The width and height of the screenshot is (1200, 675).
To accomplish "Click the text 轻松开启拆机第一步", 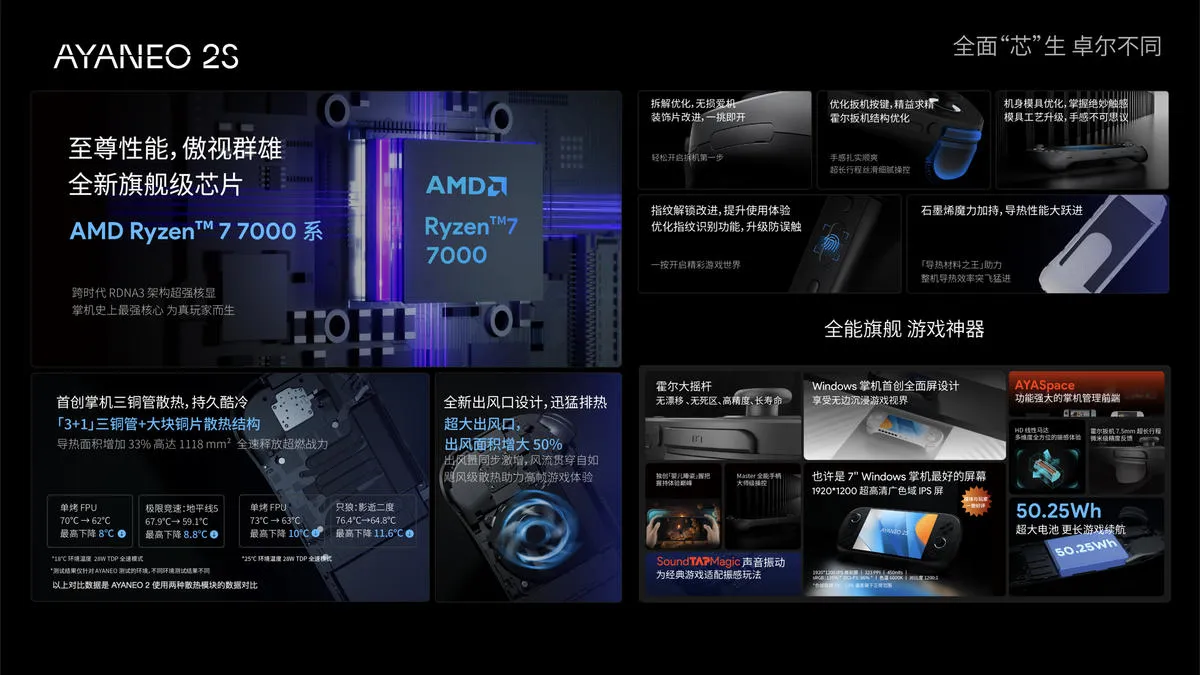I will coord(686,158).
